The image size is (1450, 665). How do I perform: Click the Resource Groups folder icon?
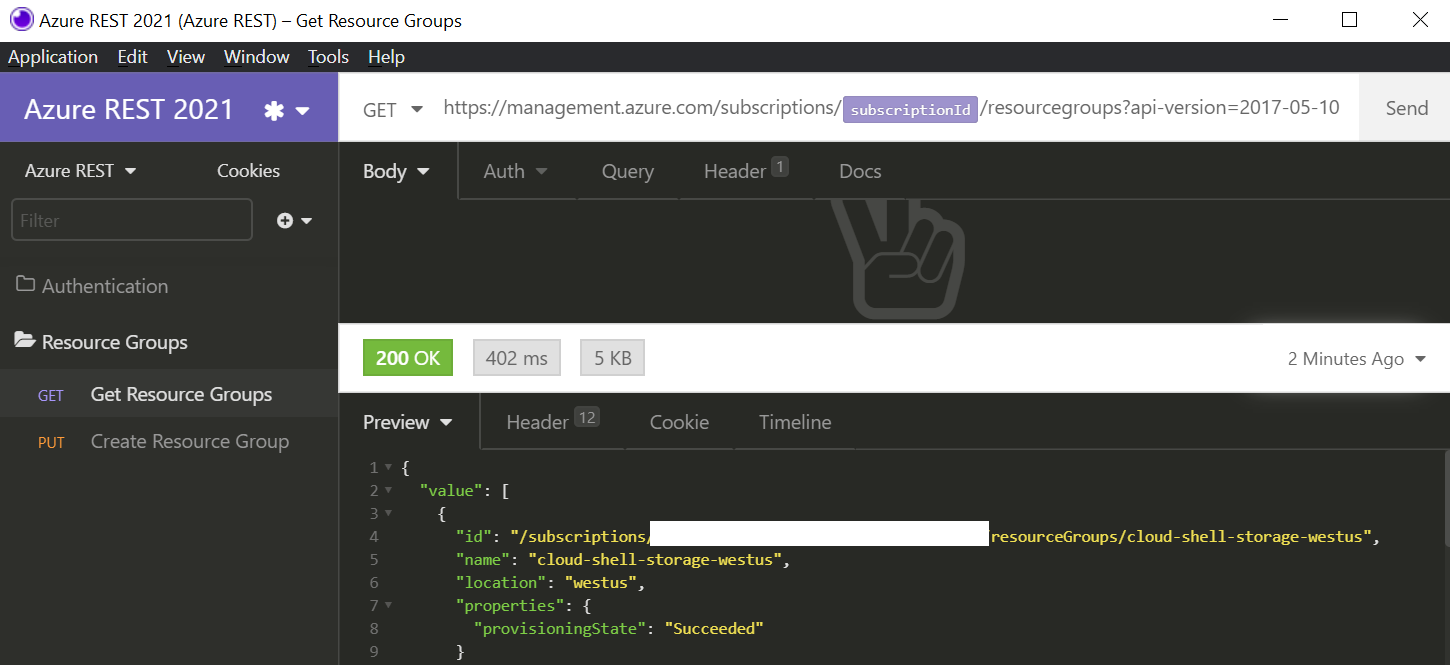(23, 341)
